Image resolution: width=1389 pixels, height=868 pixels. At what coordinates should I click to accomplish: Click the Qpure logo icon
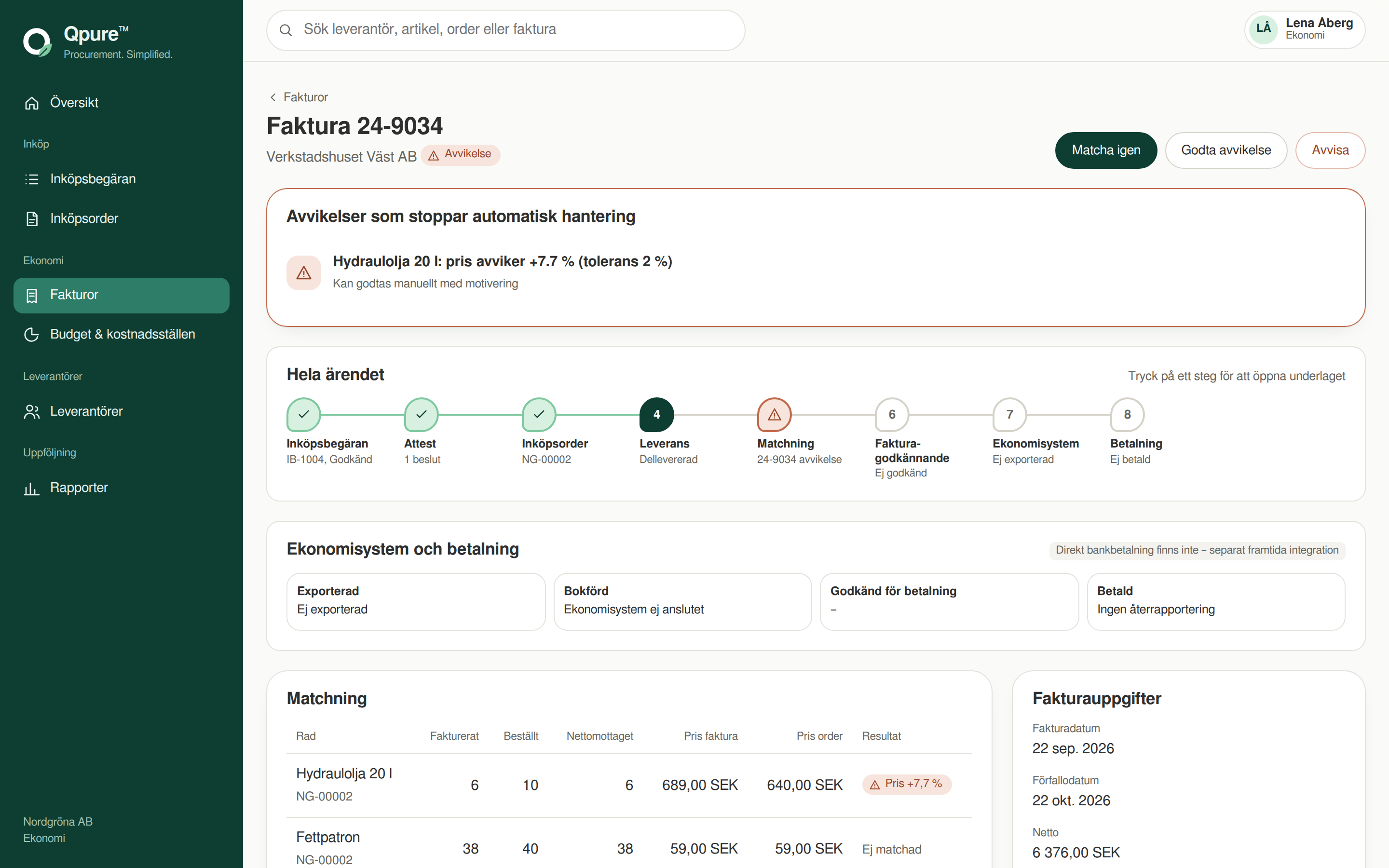coord(37,42)
